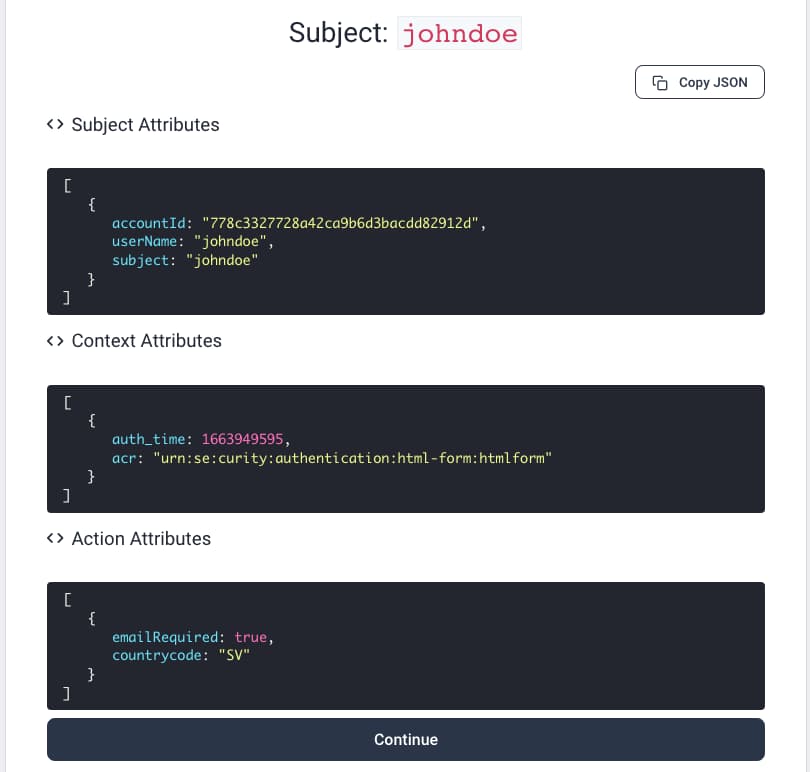Click the copy icon inside the Copy JSON button
Screen dimensions: 810x772
coord(659,82)
